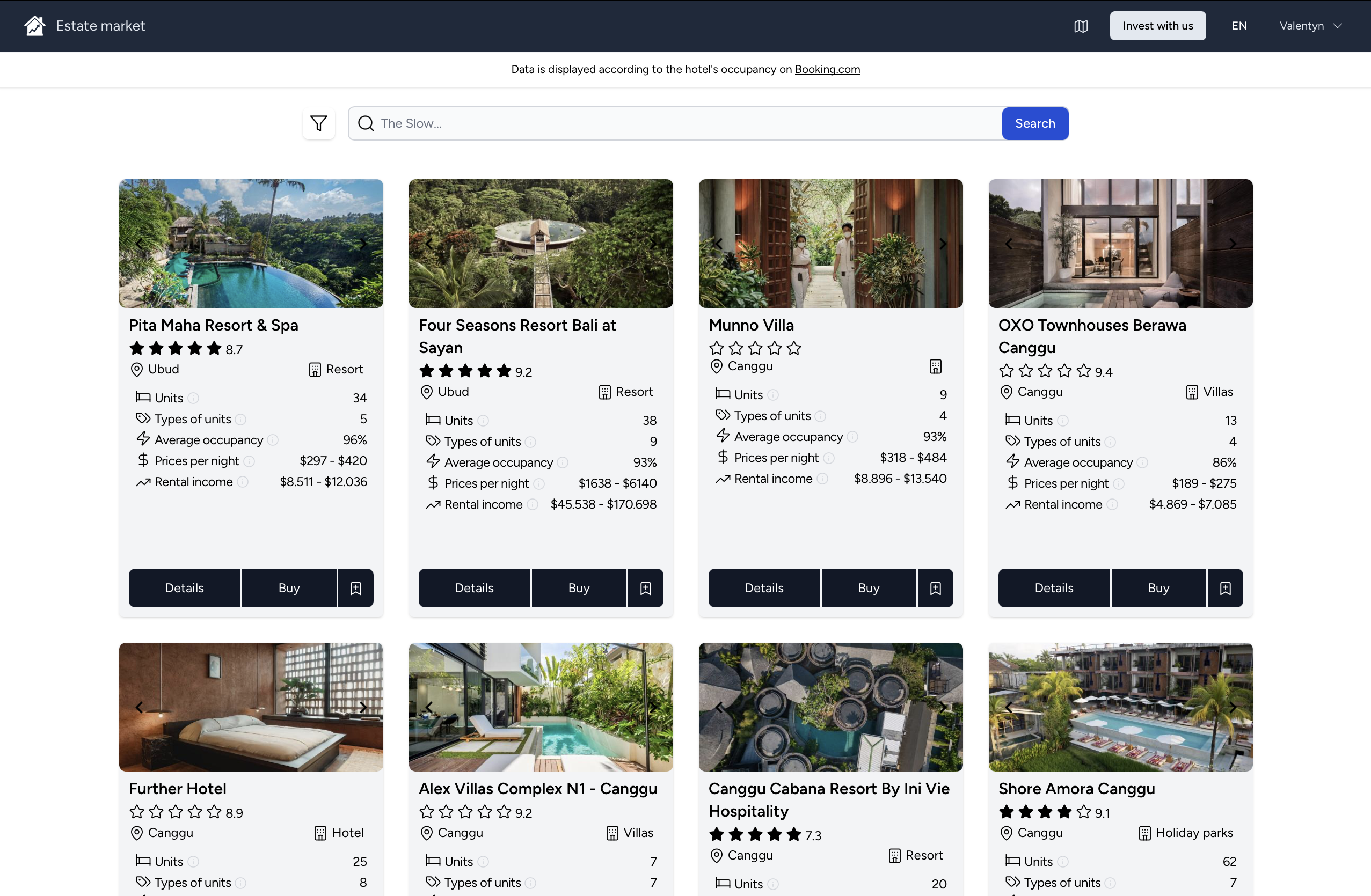Show next photo of Further Hotel
The height and width of the screenshot is (896, 1371).
coord(363,707)
